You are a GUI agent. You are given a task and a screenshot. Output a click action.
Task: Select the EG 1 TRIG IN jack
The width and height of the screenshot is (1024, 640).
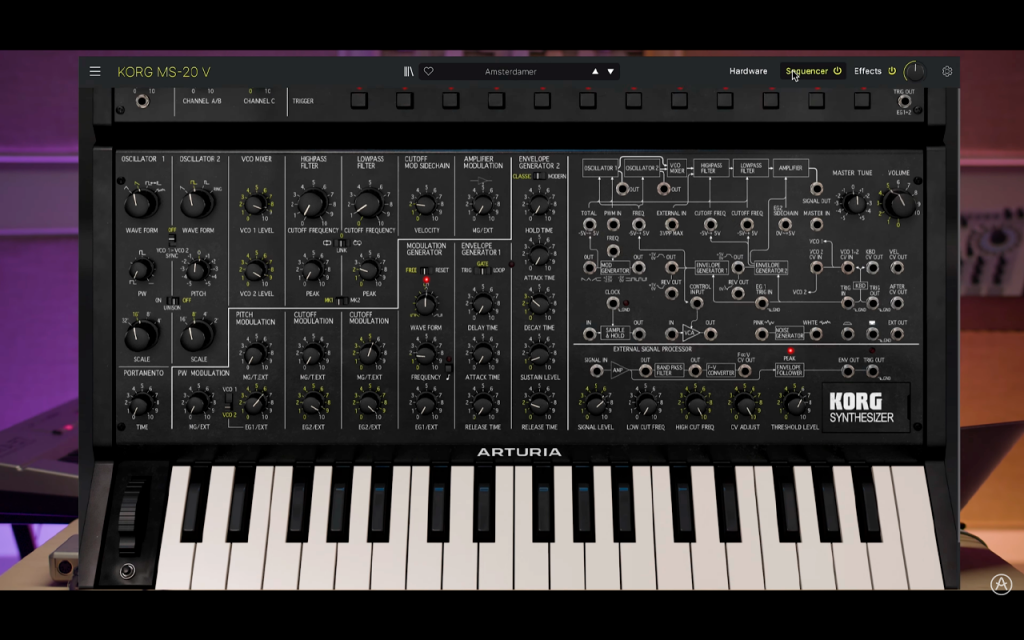[761, 303]
